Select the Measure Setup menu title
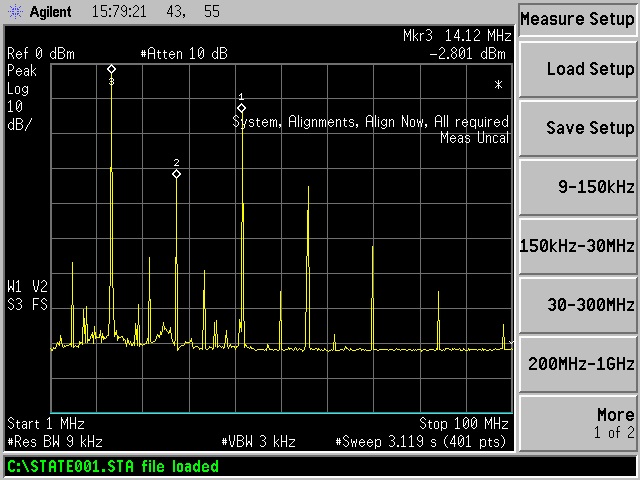The image size is (640, 480). (577, 19)
